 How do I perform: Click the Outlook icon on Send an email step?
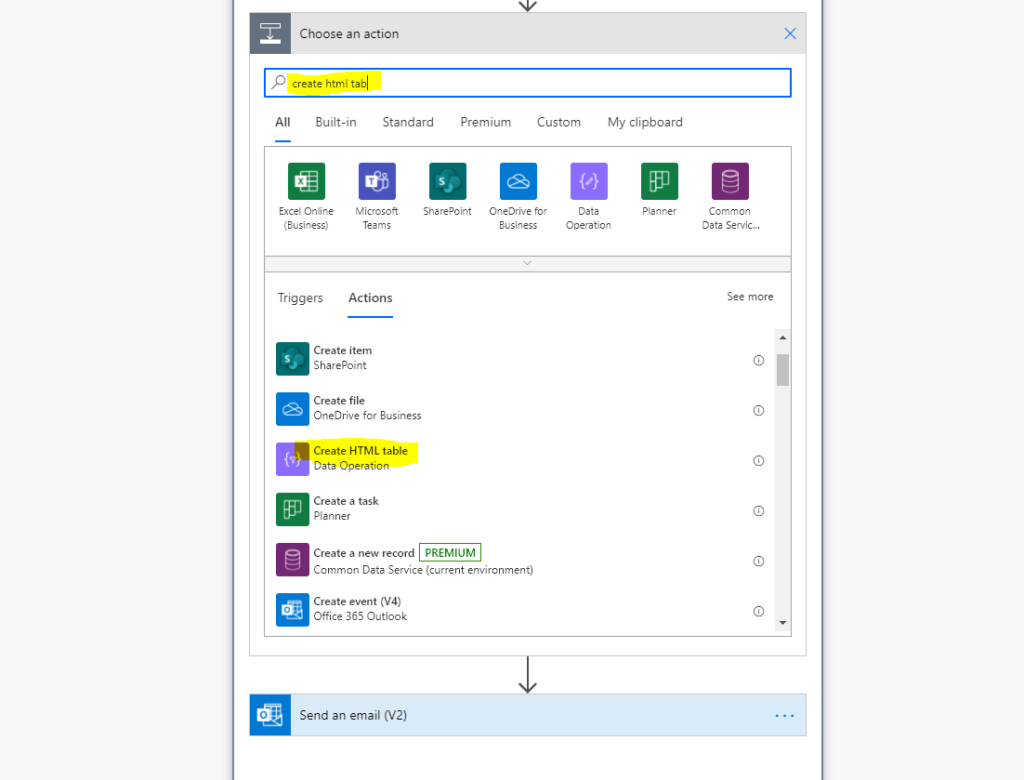[x=270, y=715]
